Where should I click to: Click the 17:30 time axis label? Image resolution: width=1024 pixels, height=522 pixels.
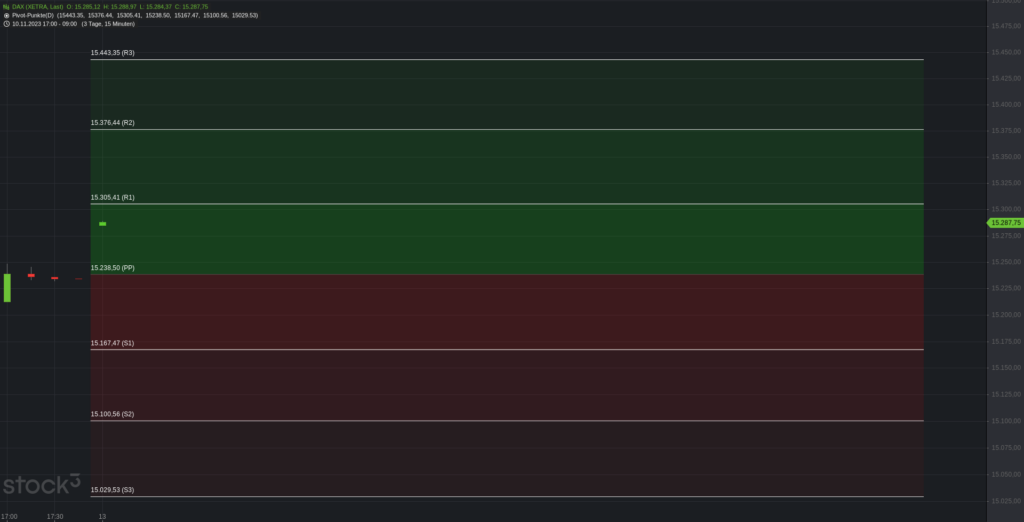pyautogui.click(x=55, y=516)
